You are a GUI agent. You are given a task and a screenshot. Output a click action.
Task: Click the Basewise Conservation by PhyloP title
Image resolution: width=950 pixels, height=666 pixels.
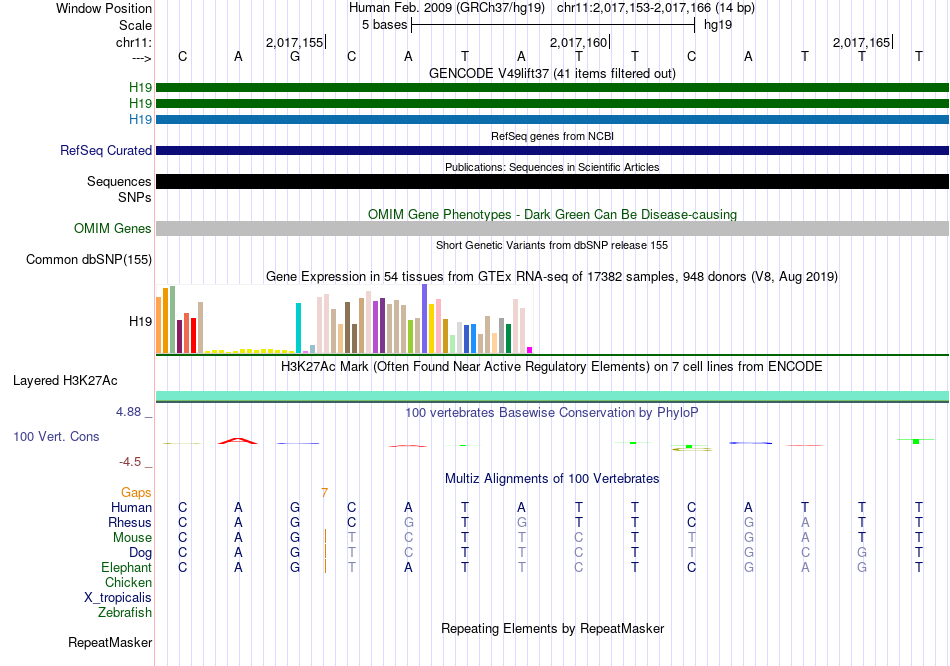[x=552, y=413]
